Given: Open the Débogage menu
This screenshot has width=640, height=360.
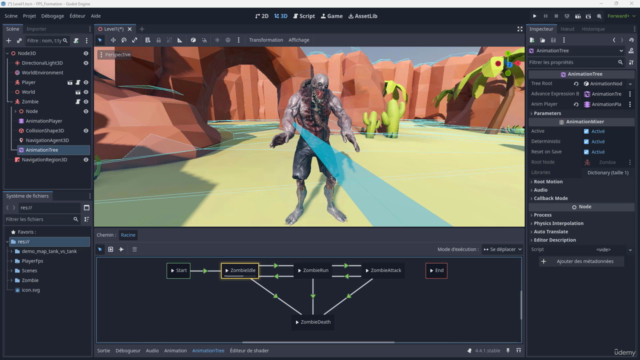Looking at the screenshot, I should coord(52,16).
